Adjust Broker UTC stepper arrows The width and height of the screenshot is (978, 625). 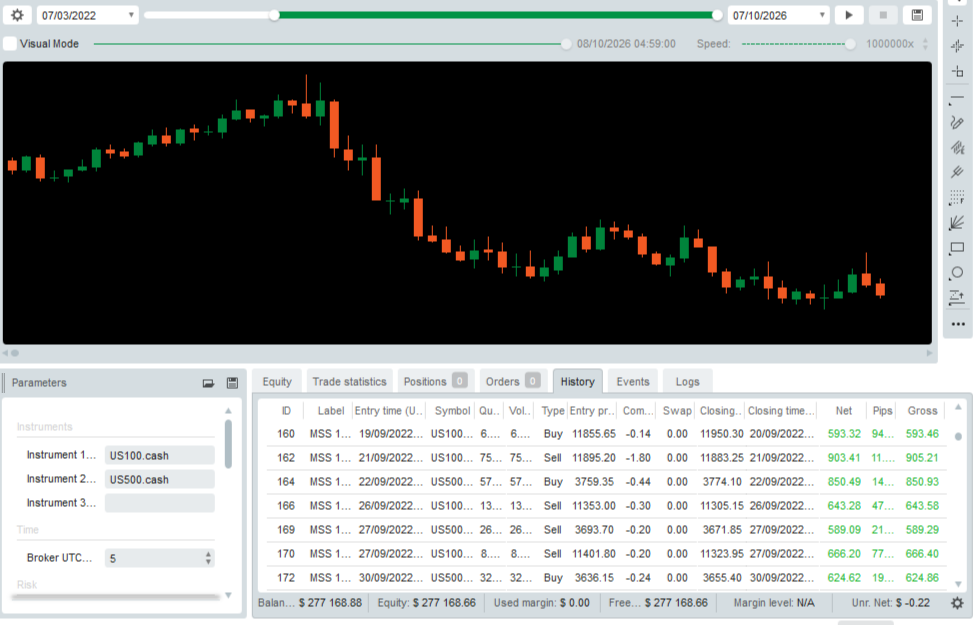coord(208,558)
